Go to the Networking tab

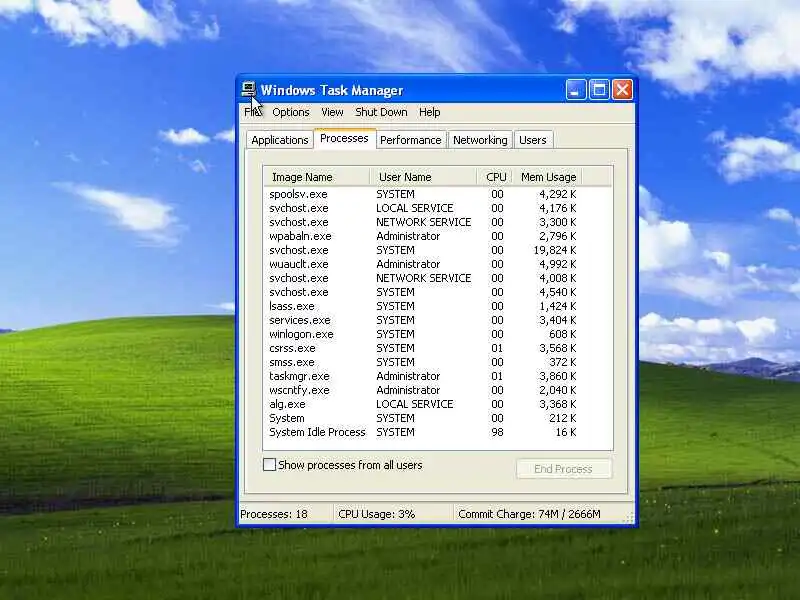(480, 140)
